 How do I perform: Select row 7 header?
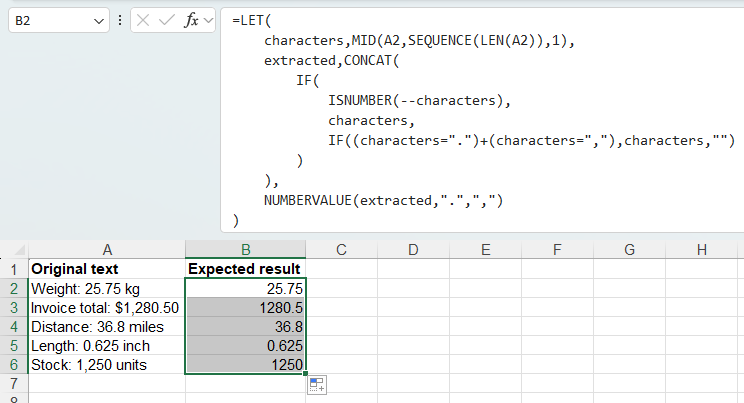14,383
